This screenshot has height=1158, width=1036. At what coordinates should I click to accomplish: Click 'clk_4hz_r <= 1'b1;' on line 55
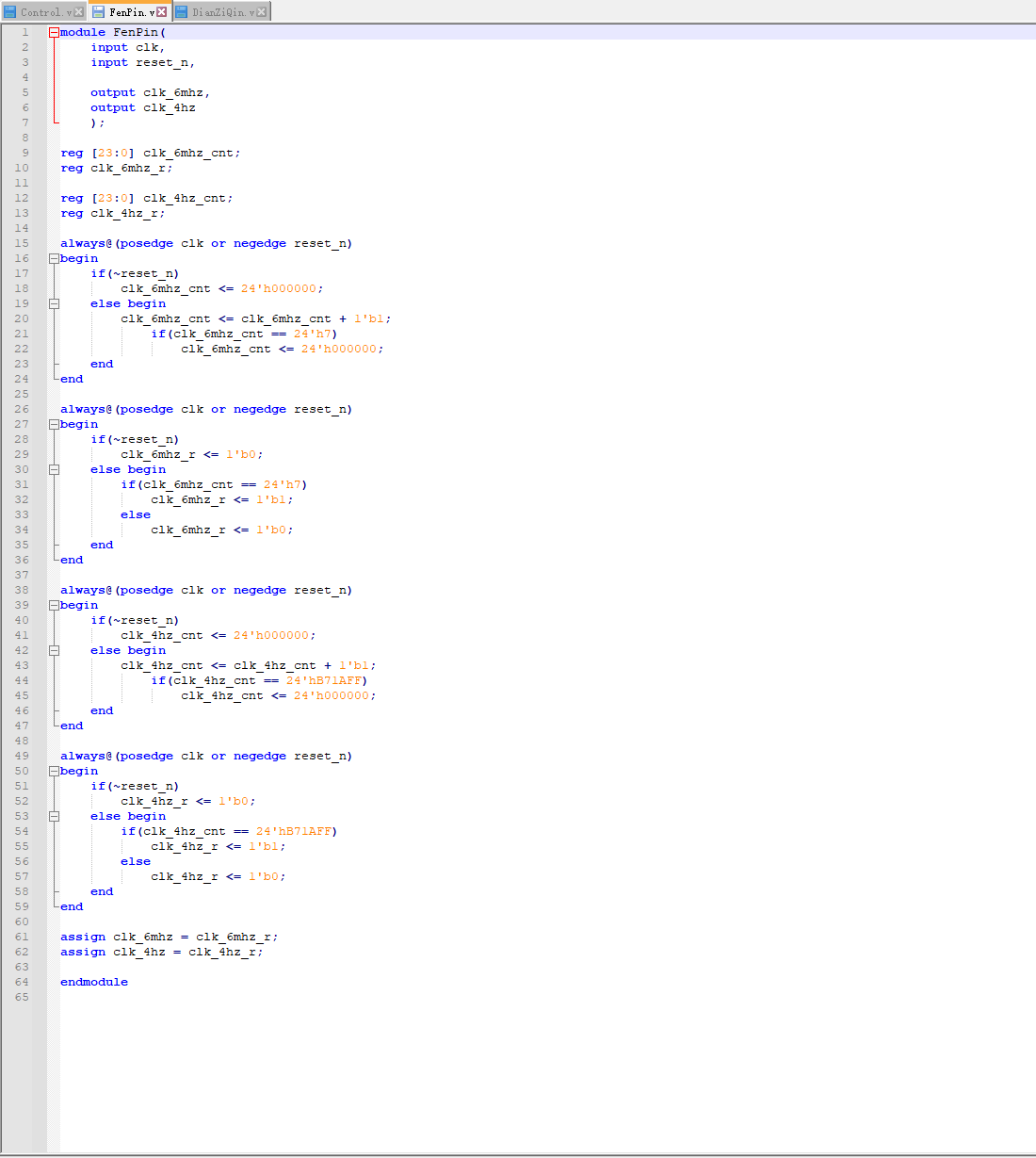[x=219, y=846]
